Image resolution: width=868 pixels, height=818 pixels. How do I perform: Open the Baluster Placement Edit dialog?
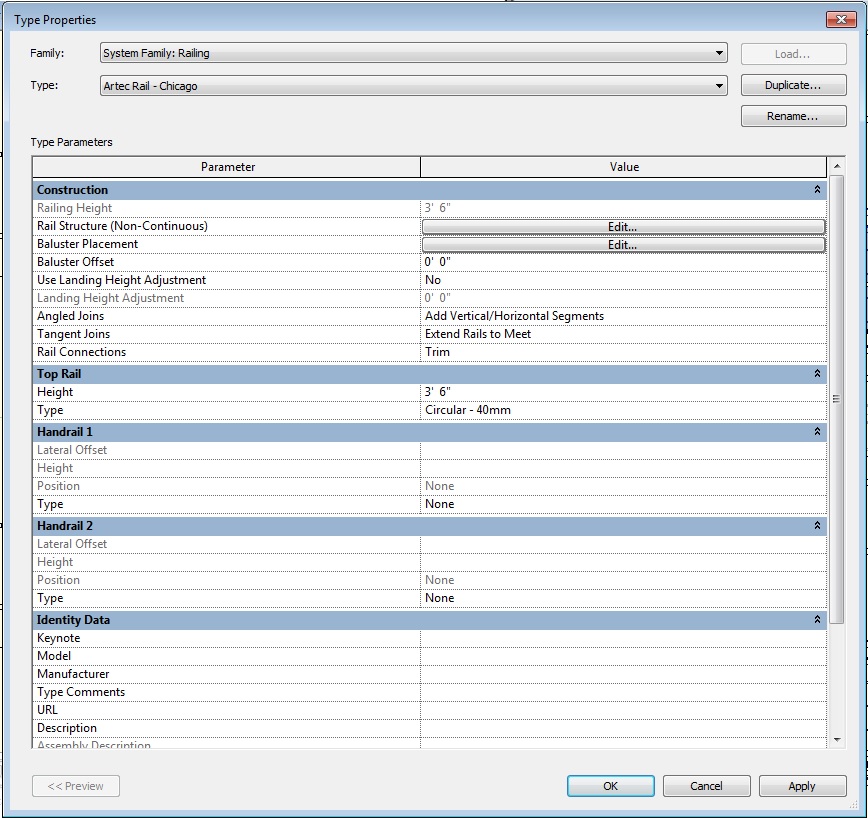pyautogui.click(x=623, y=245)
